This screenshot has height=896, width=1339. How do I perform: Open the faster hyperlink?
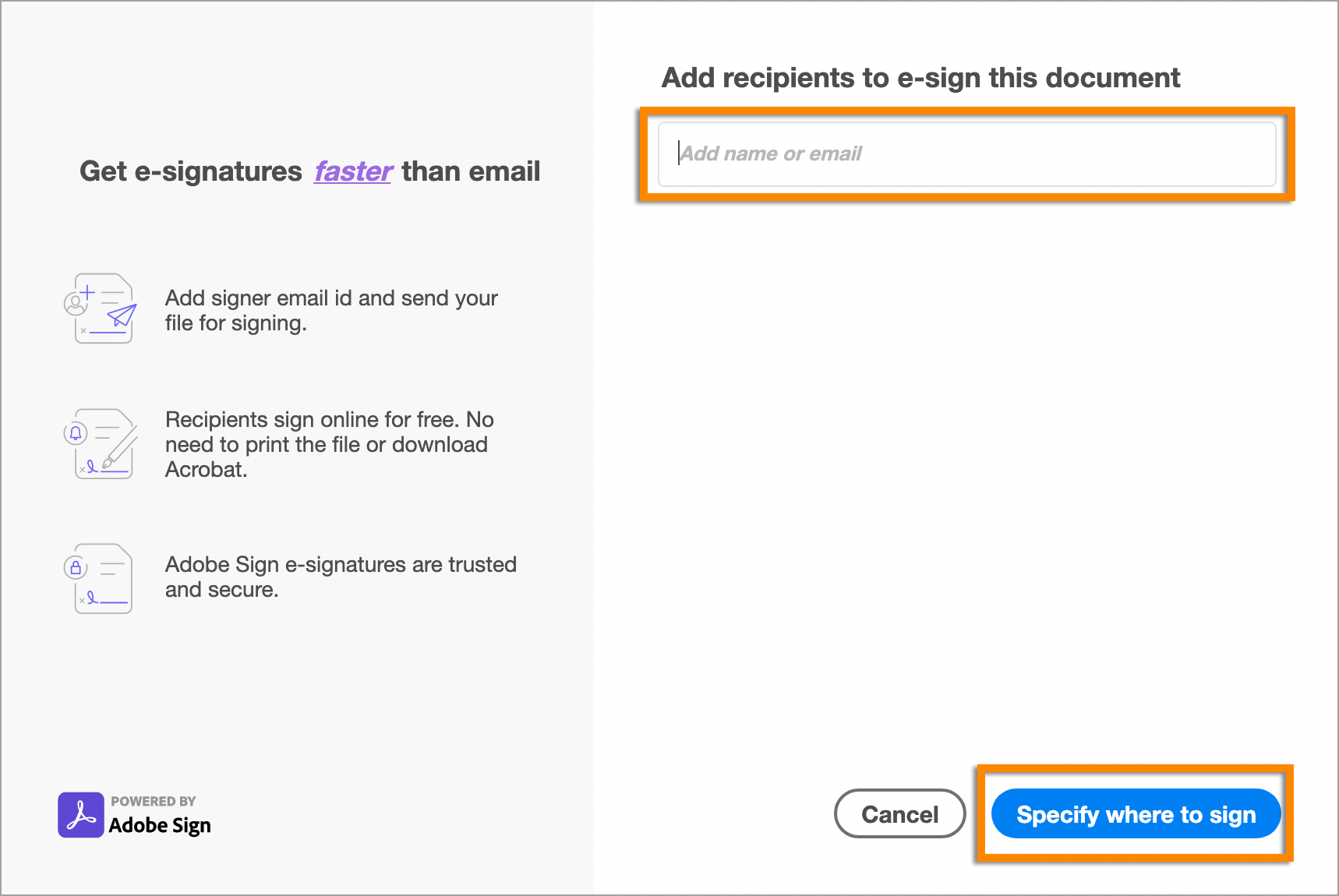pyautogui.click(x=352, y=171)
